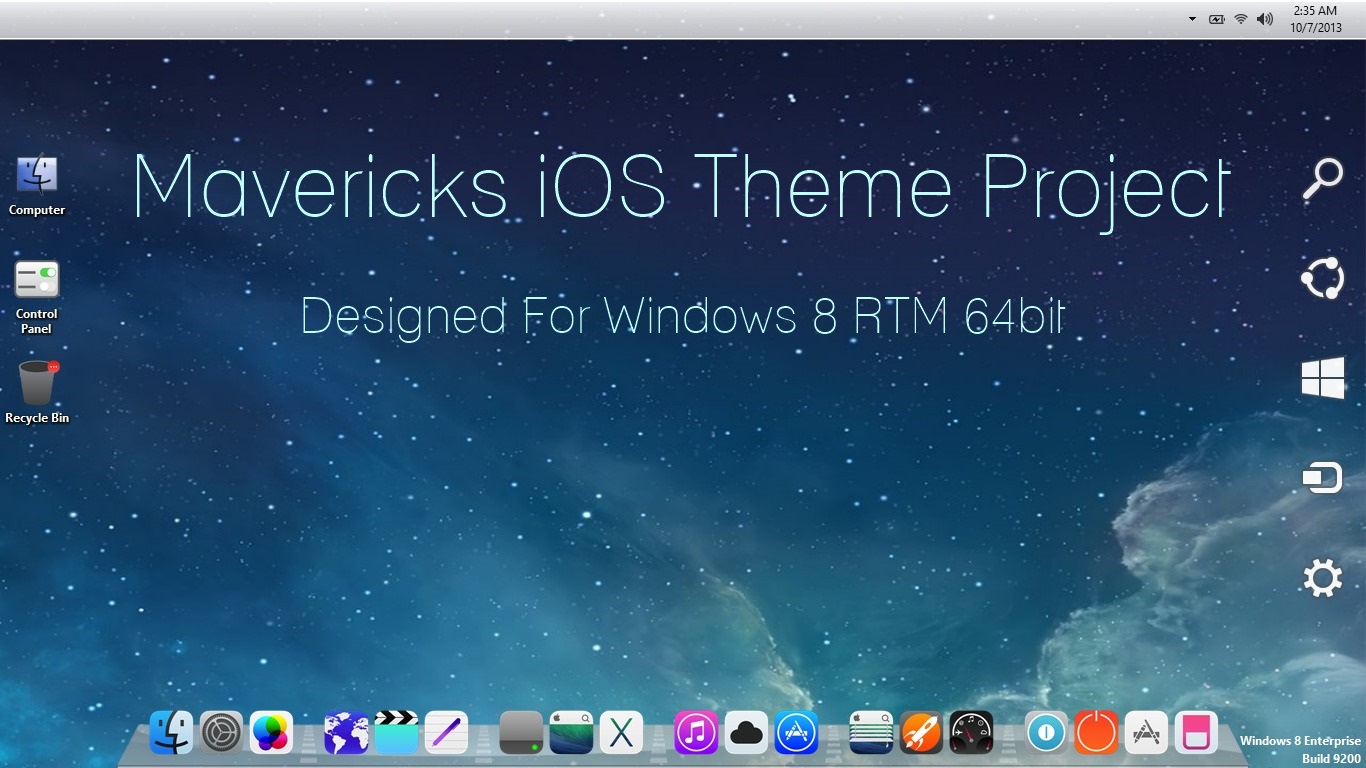Image resolution: width=1366 pixels, height=768 pixels.
Task: Launch the orange rocket dock icon
Action: point(921,733)
